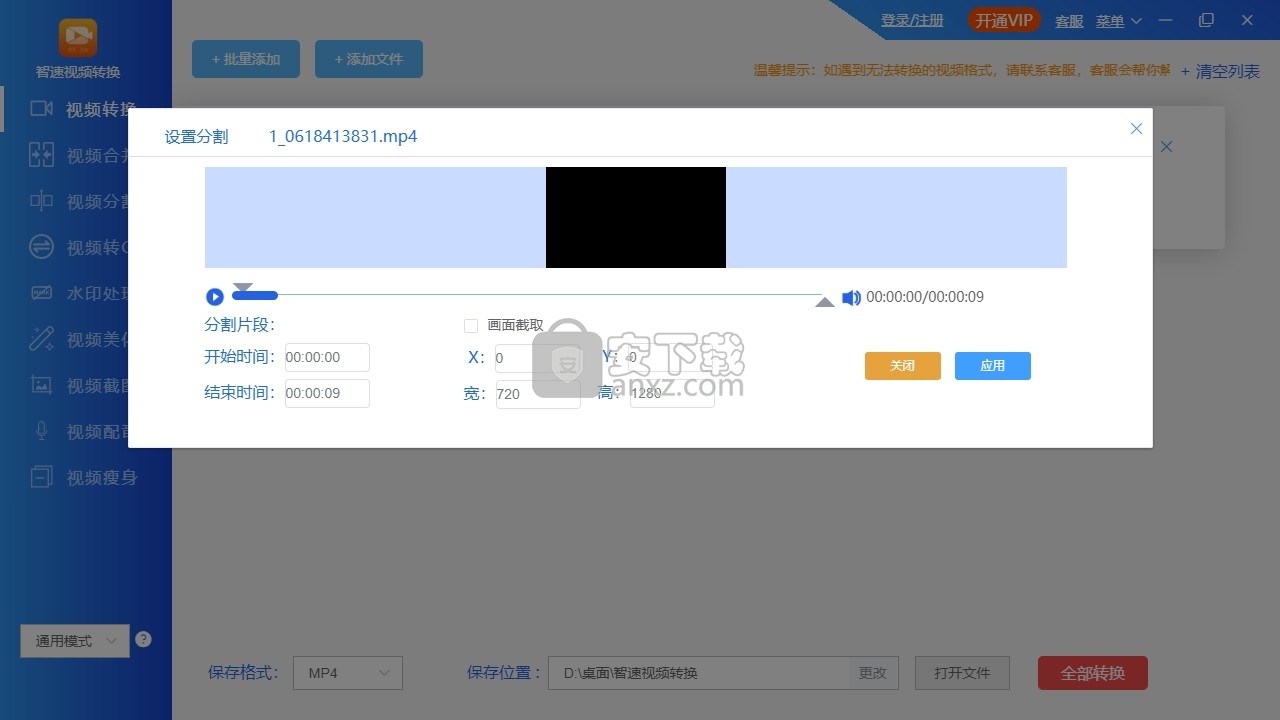
Task: Open the 菜单 dropdown menu
Action: 1118,21
